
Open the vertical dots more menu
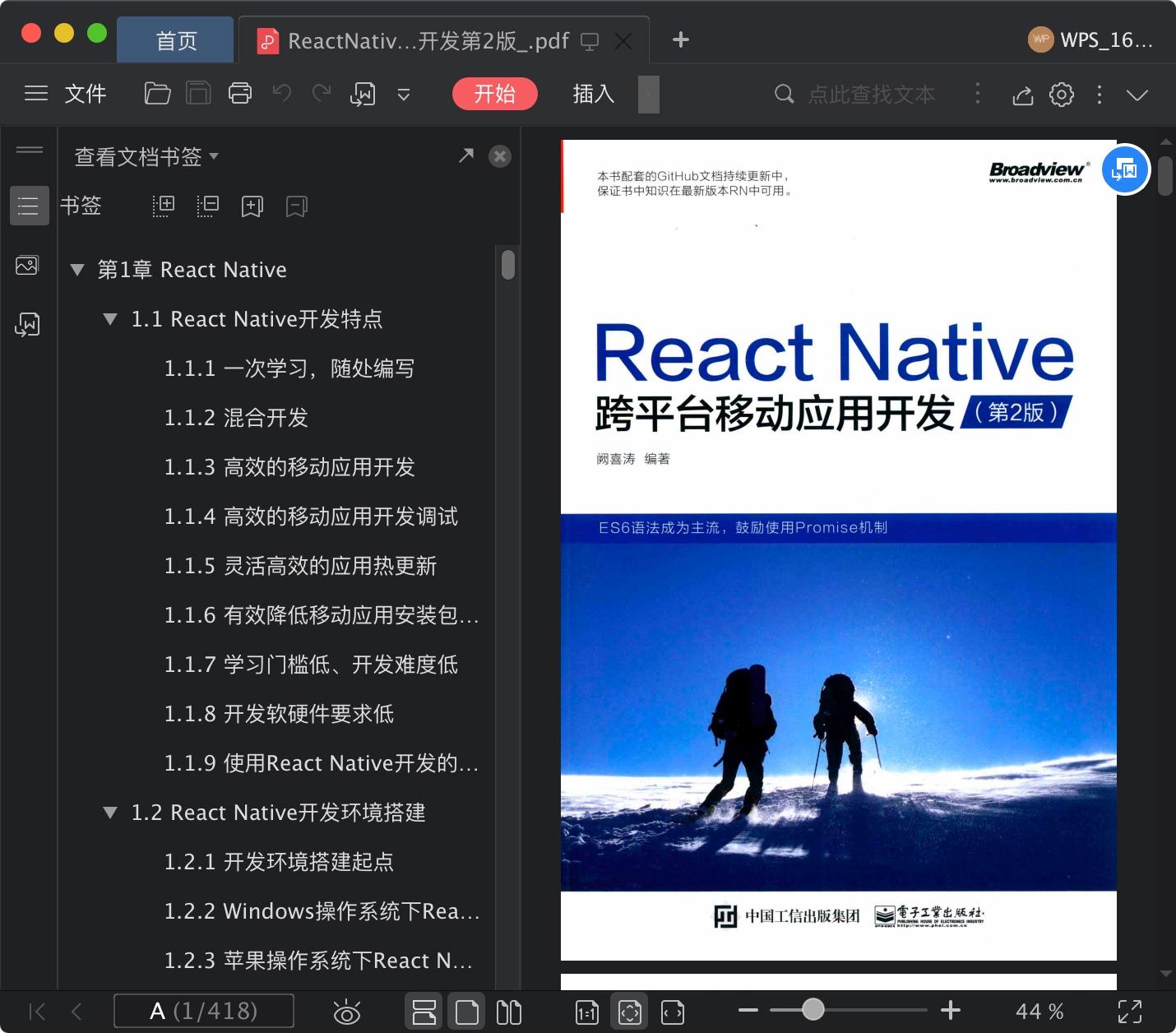1100,95
